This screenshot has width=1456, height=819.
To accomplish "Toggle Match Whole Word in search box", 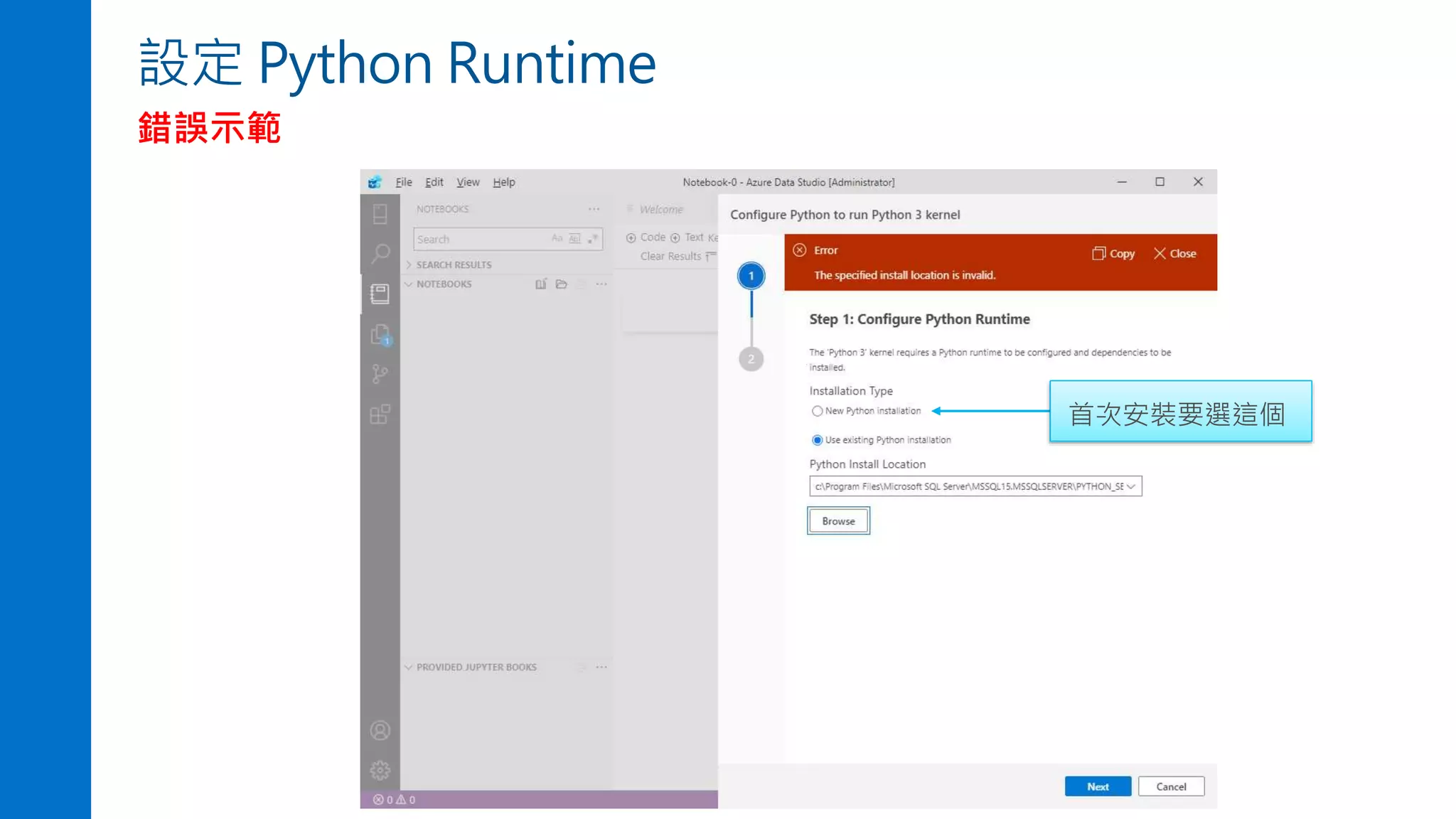I will click(x=574, y=238).
